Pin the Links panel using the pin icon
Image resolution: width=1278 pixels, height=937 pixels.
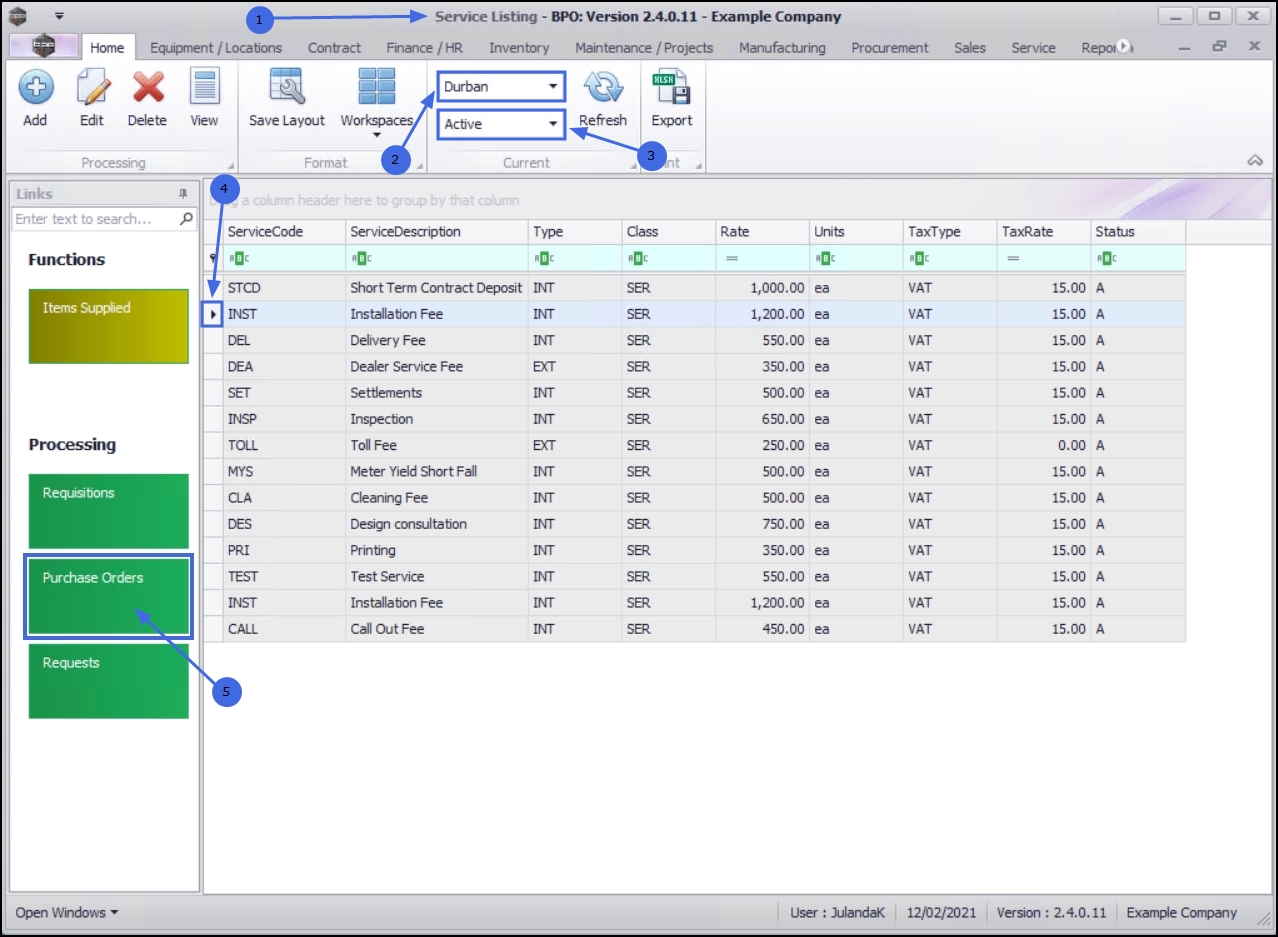pyautogui.click(x=183, y=194)
